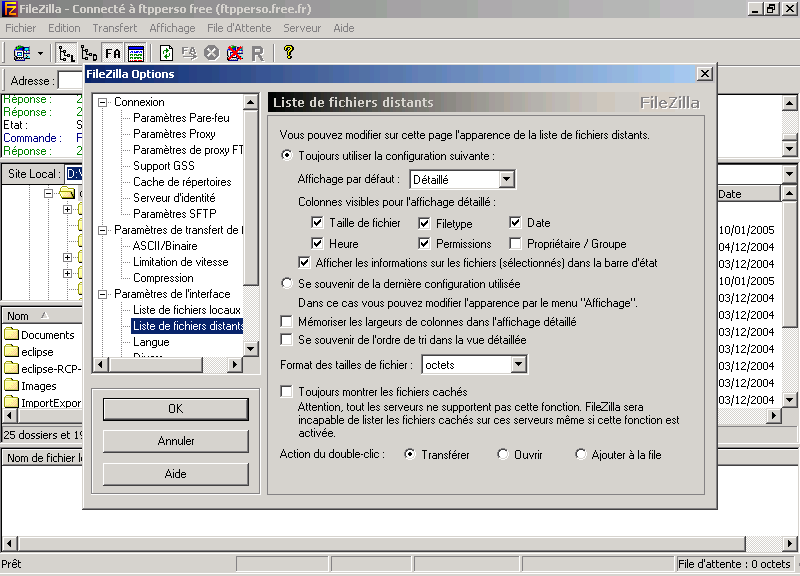Image resolution: width=800 pixels, height=576 pixels.
Task: Open the Site Local path dropdown arrow
Action: (x=789, y=173)
